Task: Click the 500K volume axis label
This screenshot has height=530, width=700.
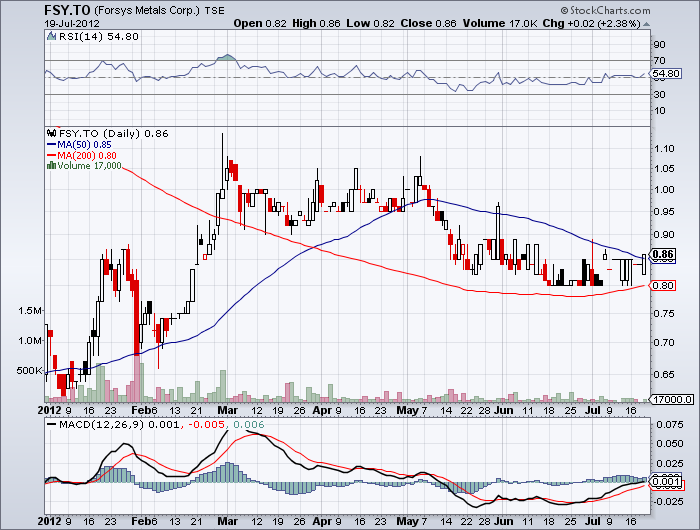Action: click(x=29, y=371)
